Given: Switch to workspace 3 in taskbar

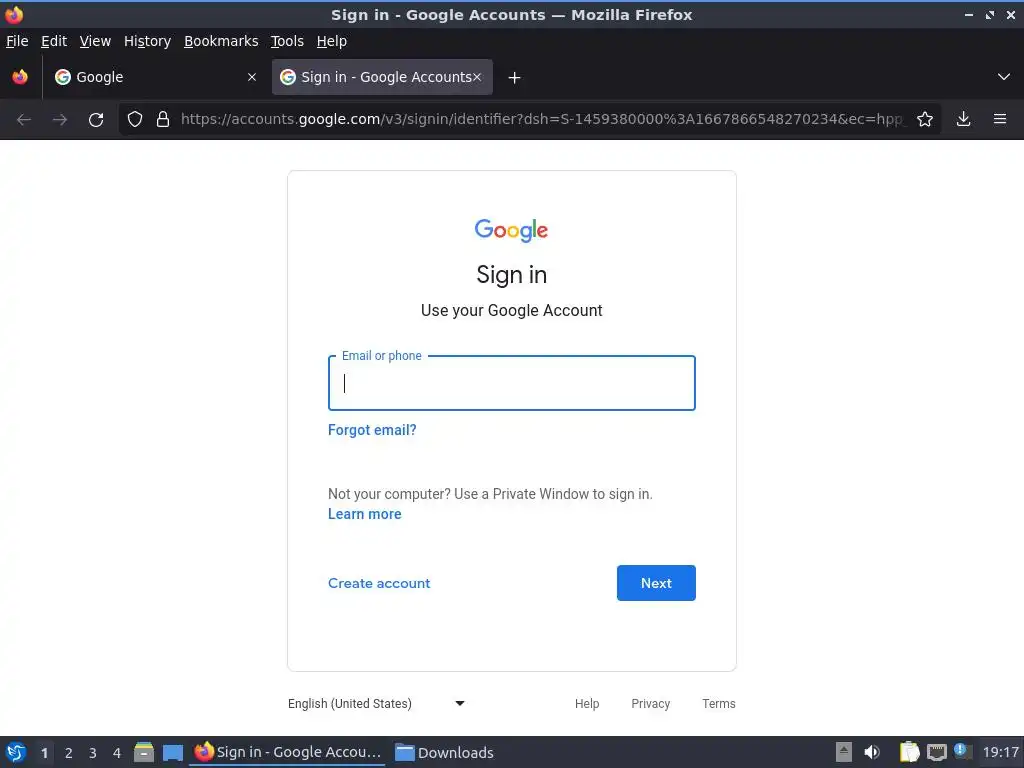Looking at the screenshot, I should [x=93, y=753].
